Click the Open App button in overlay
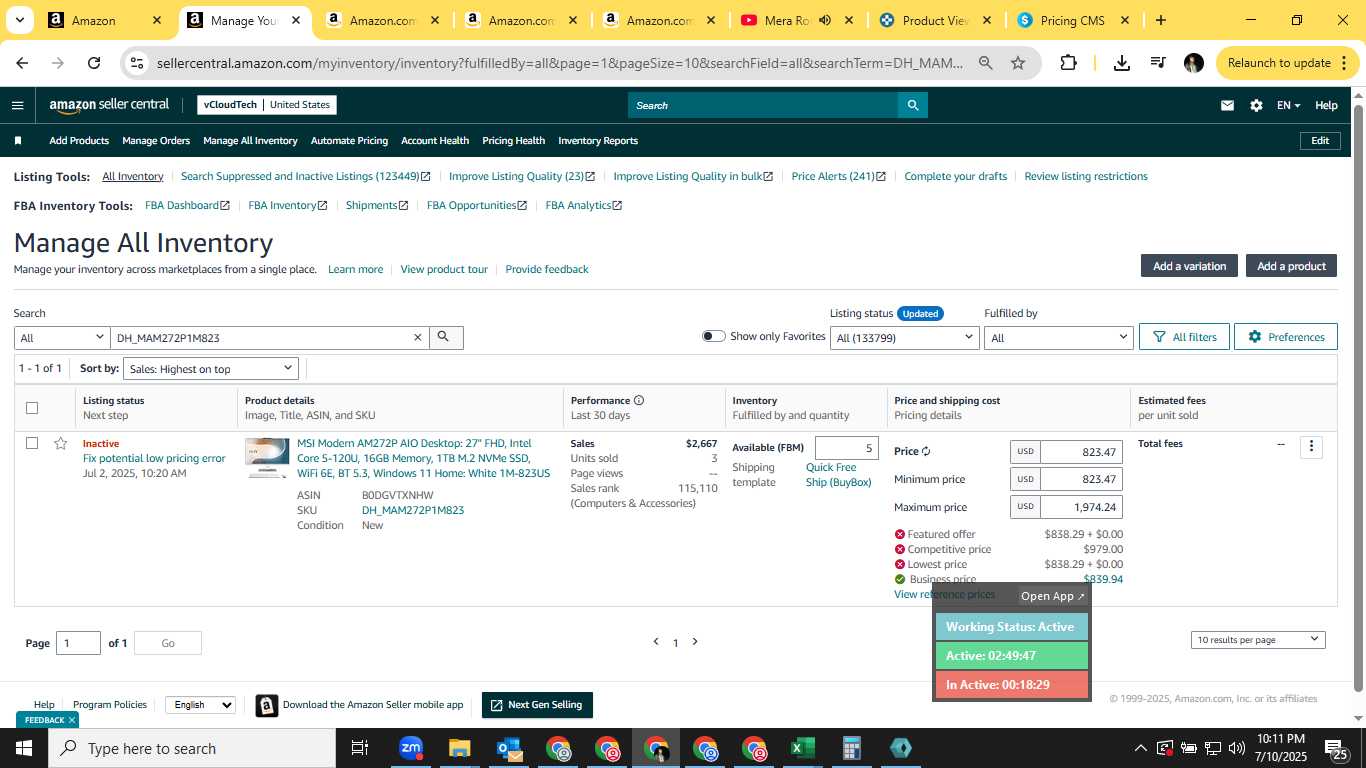Viewport: 1366px width, 768px height. click(x=1052, y=596)
